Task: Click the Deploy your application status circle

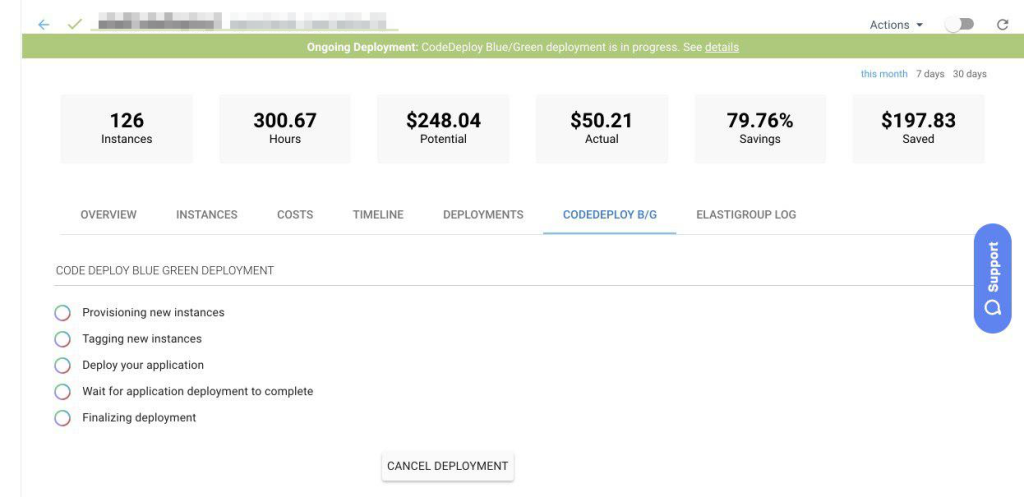Action: (x=63, y=366)
